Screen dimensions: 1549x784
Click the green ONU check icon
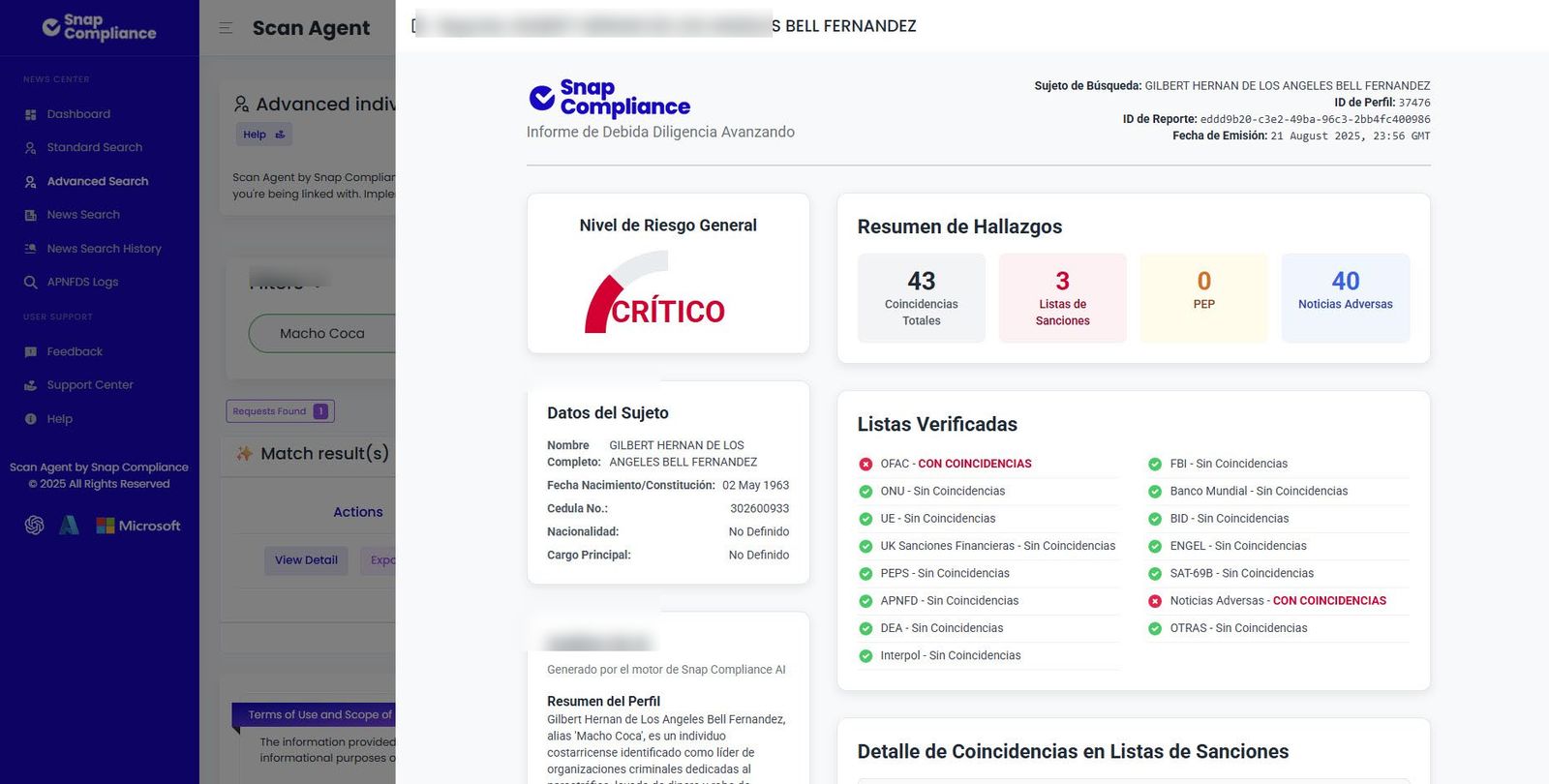point(866,492)
